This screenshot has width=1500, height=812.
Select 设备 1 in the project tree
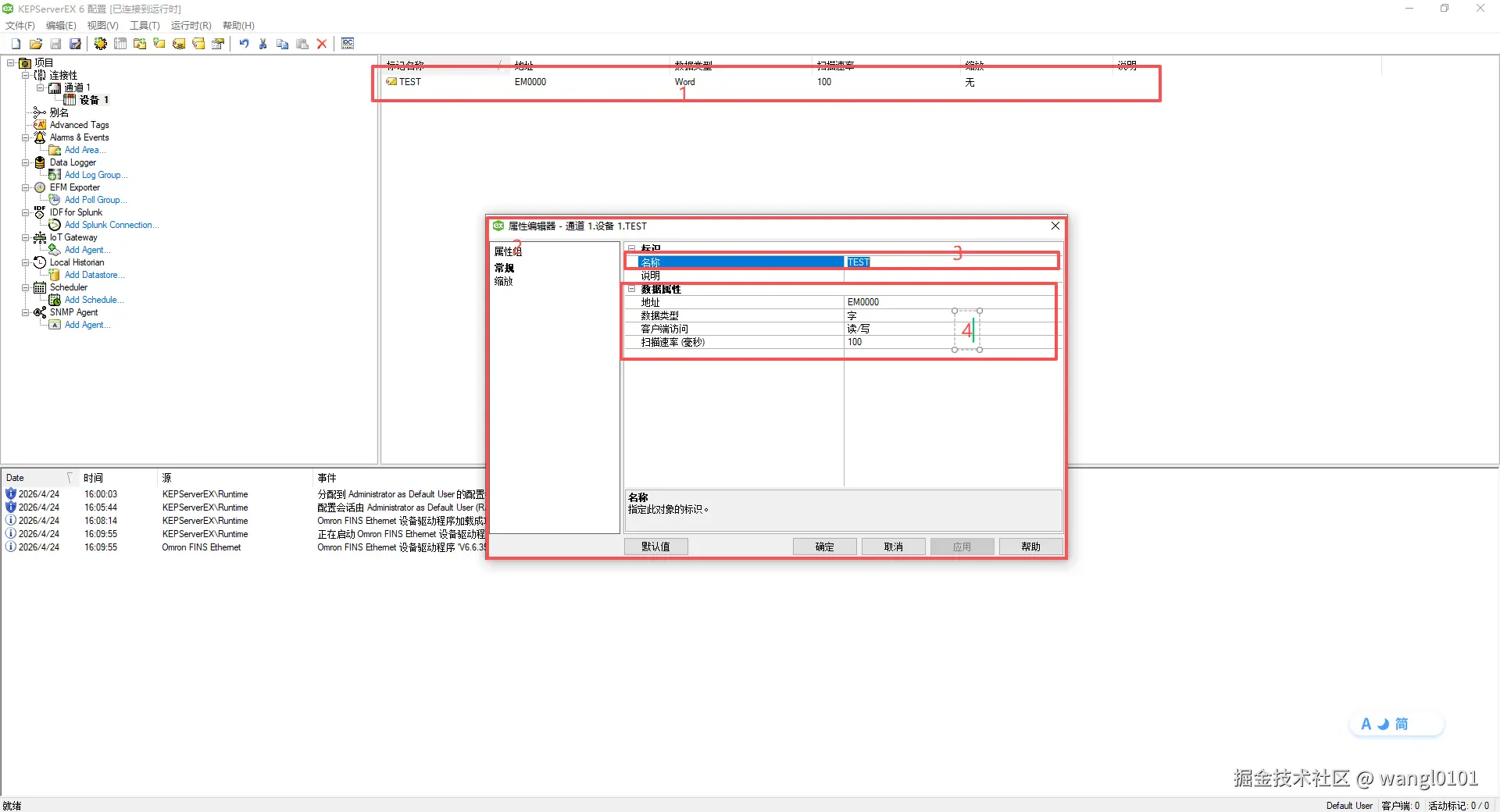[94, 100]
